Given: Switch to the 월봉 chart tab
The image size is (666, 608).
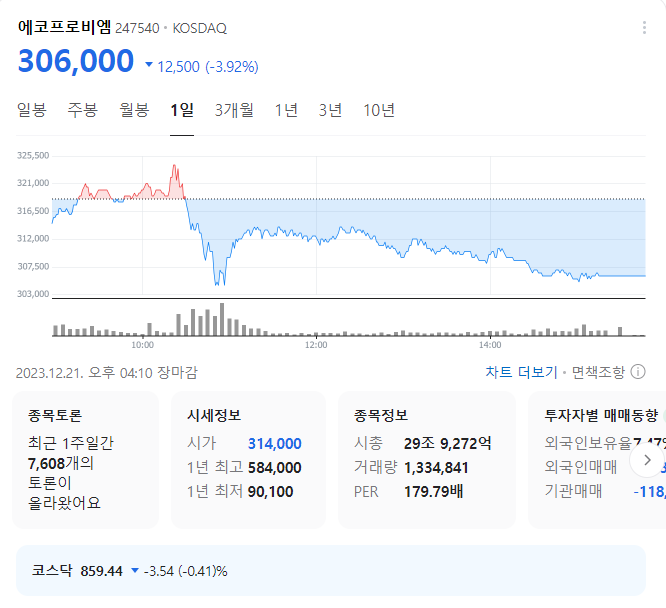Looking at the screenshot, I should [134, 110].
